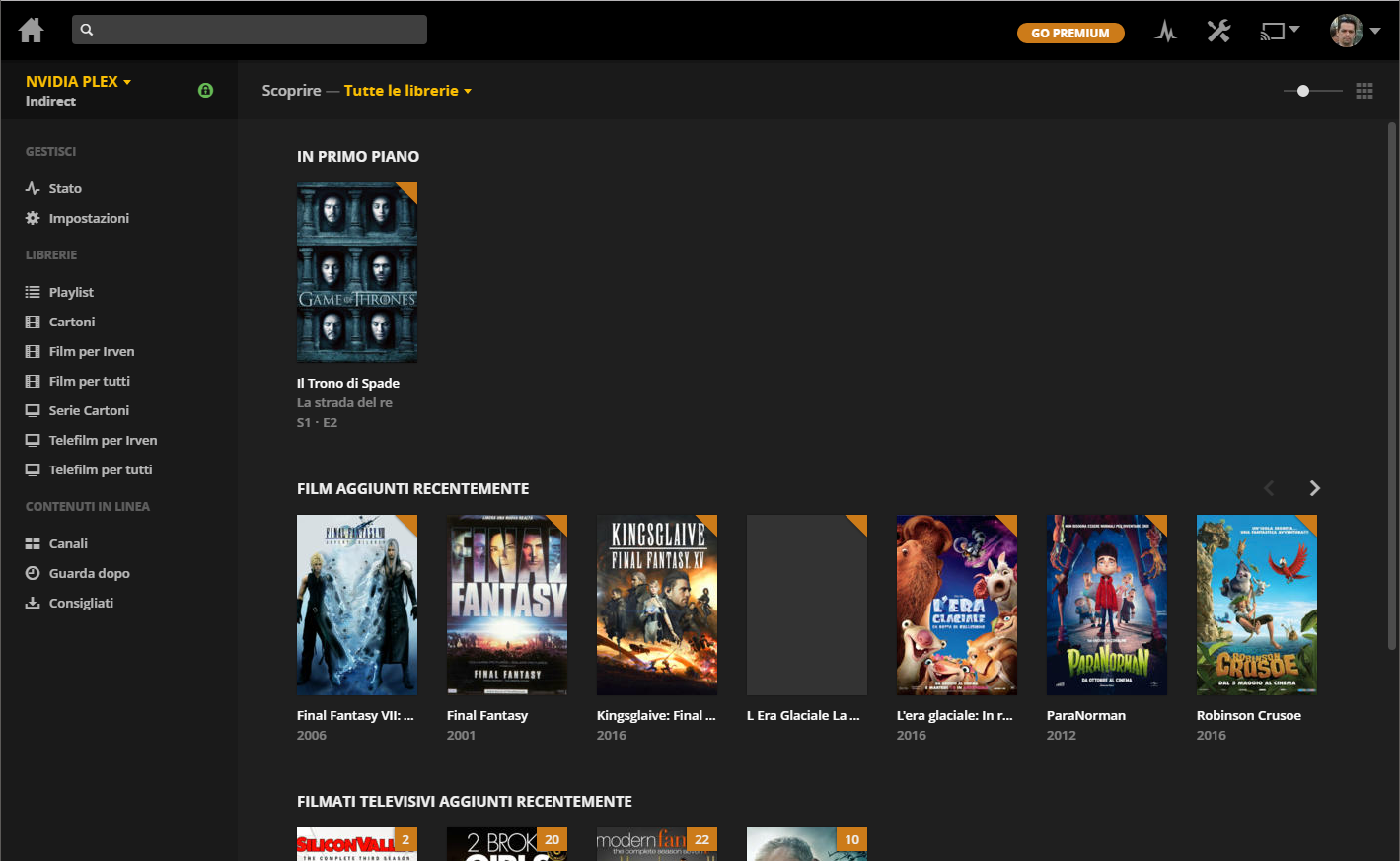1400x861 pixels.
Task: Open the Game of Thrones poster
Action: [357, 272]
